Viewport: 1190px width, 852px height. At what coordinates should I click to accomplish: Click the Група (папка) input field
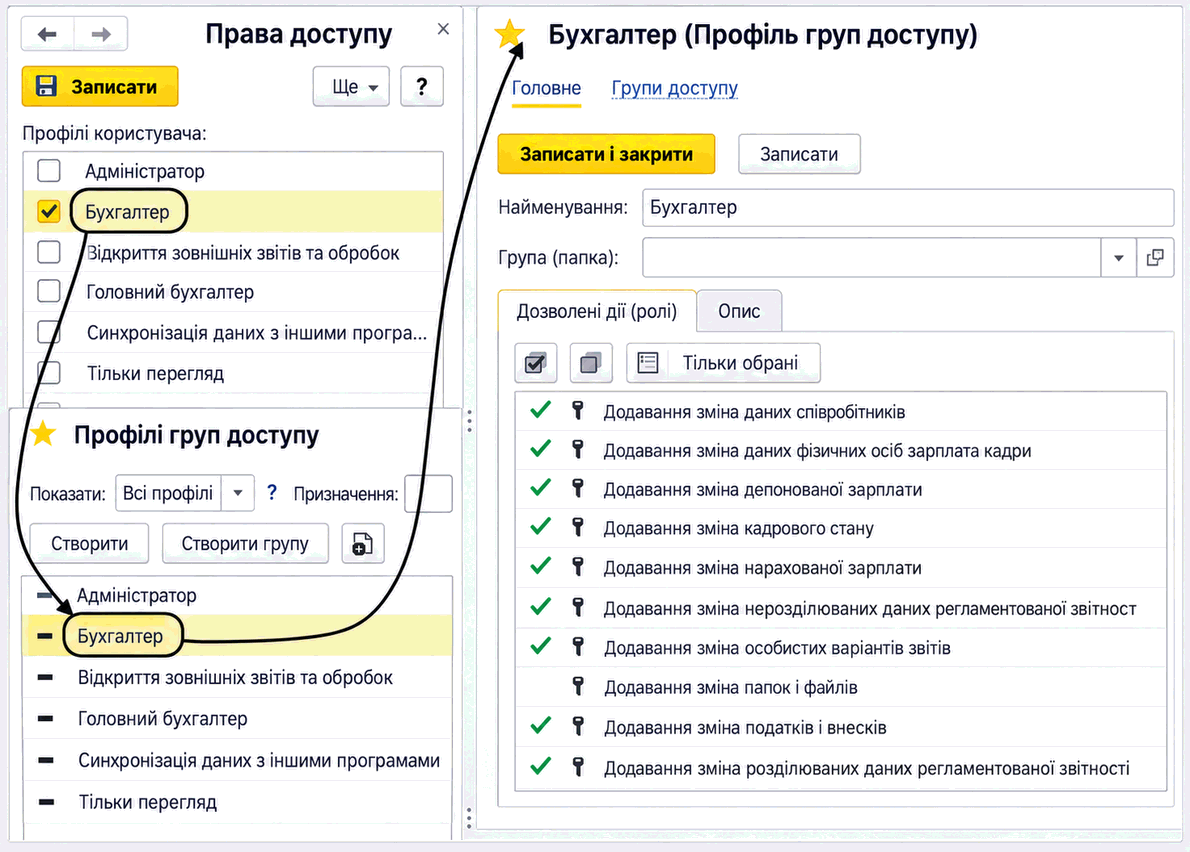coord(871,257)
